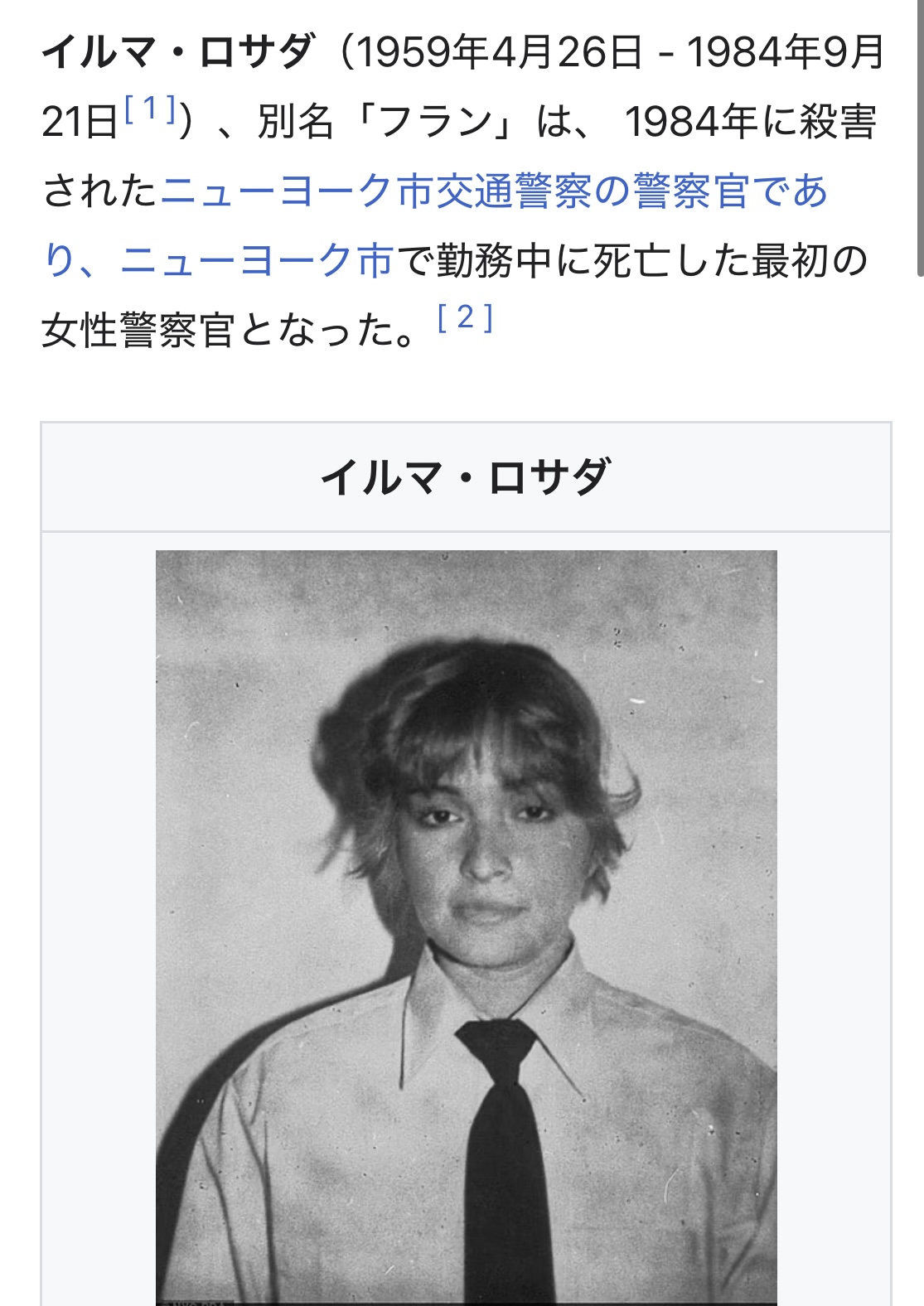Click the nickname 「フラン」 text
Image resolution: width=924 pixels, height=1306 pixels.
click(x=439, y=123)
